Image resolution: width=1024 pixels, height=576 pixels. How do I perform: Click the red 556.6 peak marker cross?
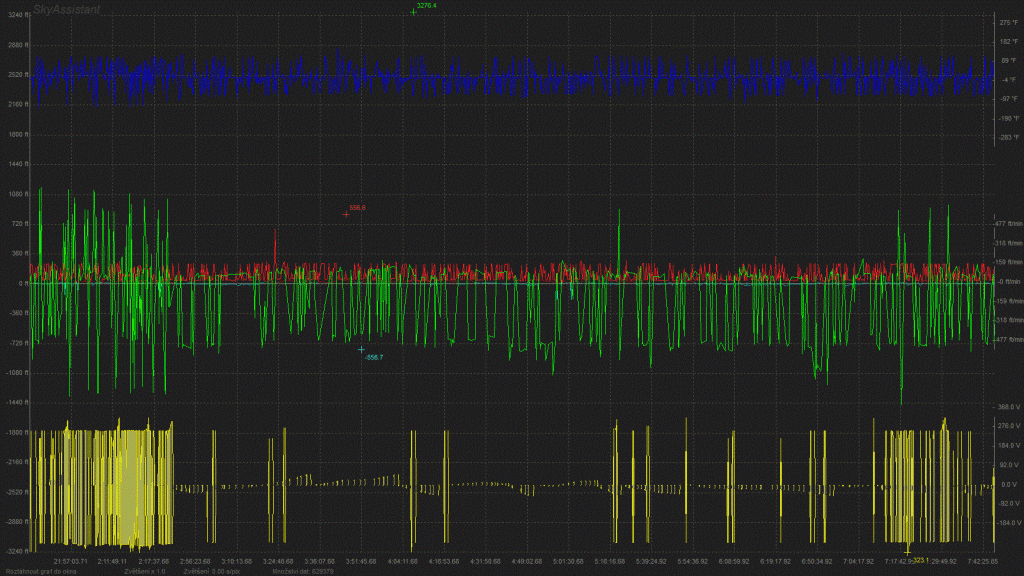coord(346,214)
